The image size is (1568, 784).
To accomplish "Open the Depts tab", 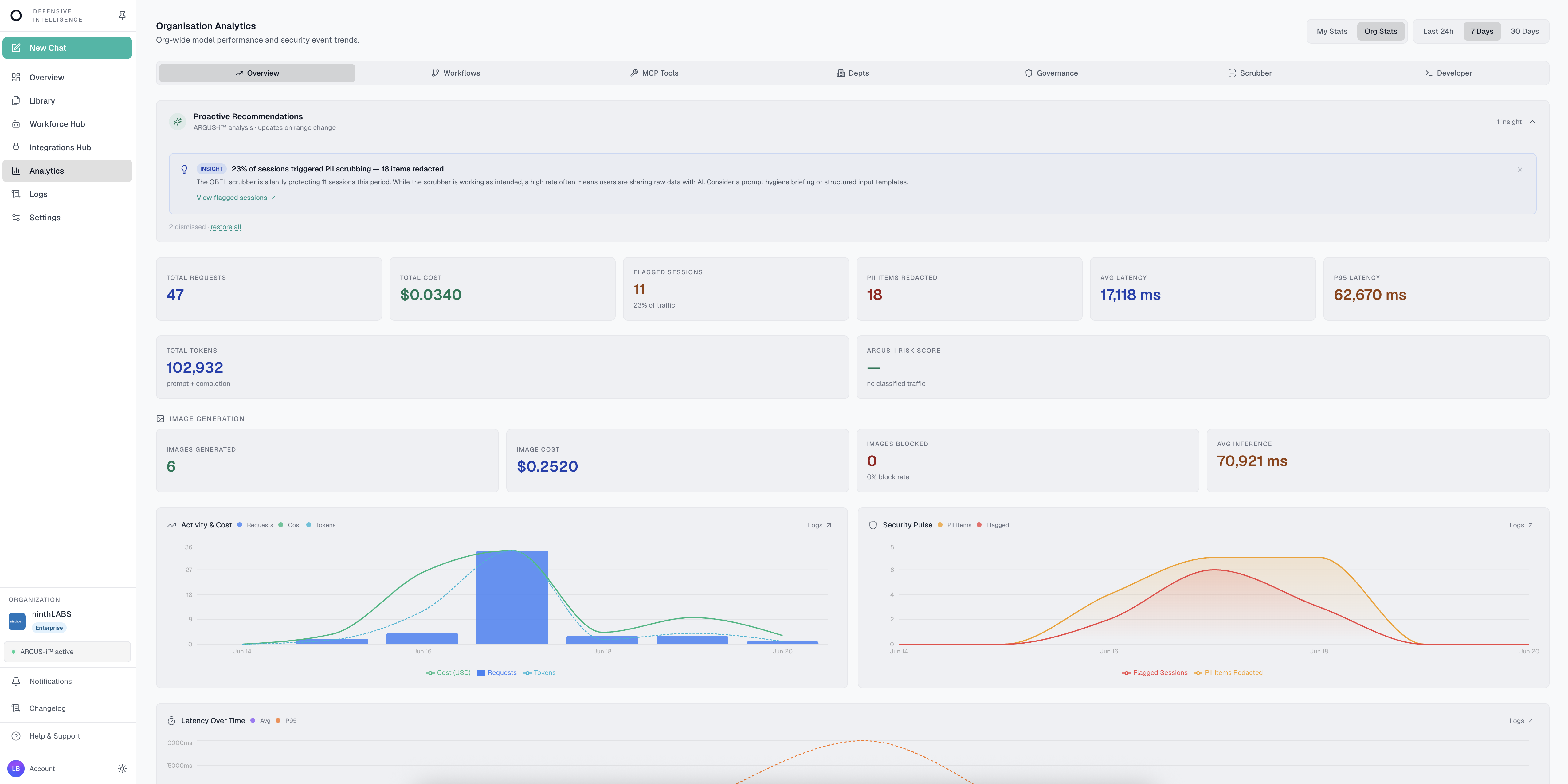I will tap(853, 73).
